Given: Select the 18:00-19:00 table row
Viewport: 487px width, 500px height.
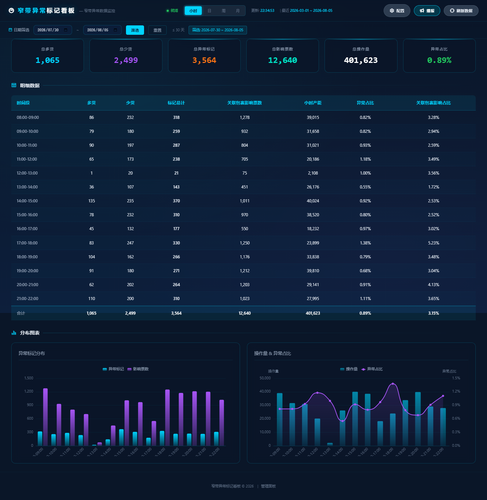Looking at the screenshot, I should 243,257.
